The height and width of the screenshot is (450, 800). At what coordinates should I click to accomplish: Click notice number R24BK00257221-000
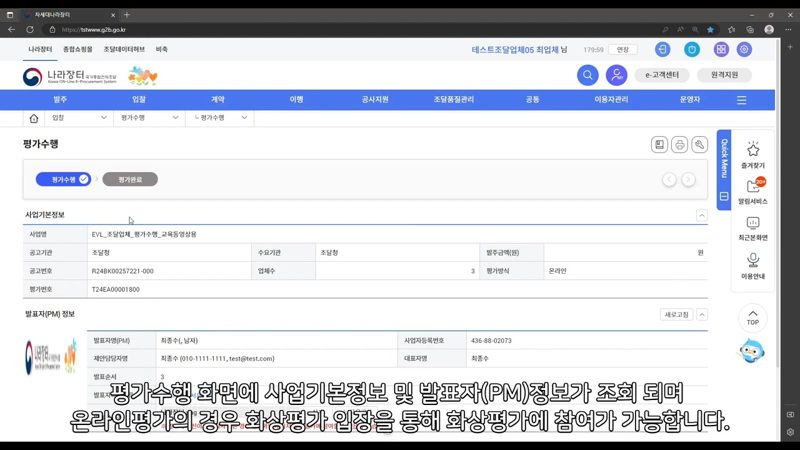[x=122, y=271]
